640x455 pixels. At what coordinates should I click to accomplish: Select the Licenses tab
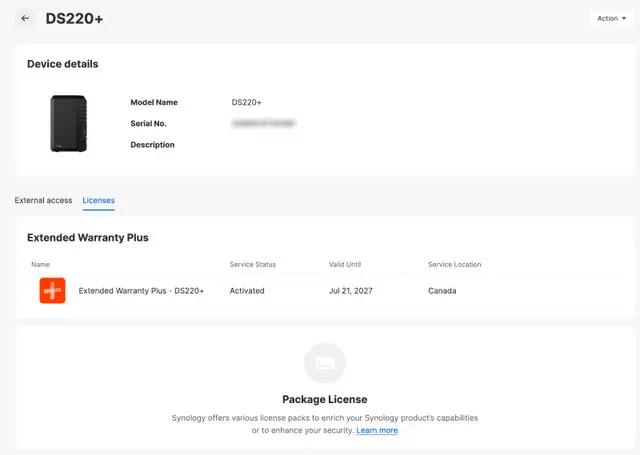tap(98, 200)
